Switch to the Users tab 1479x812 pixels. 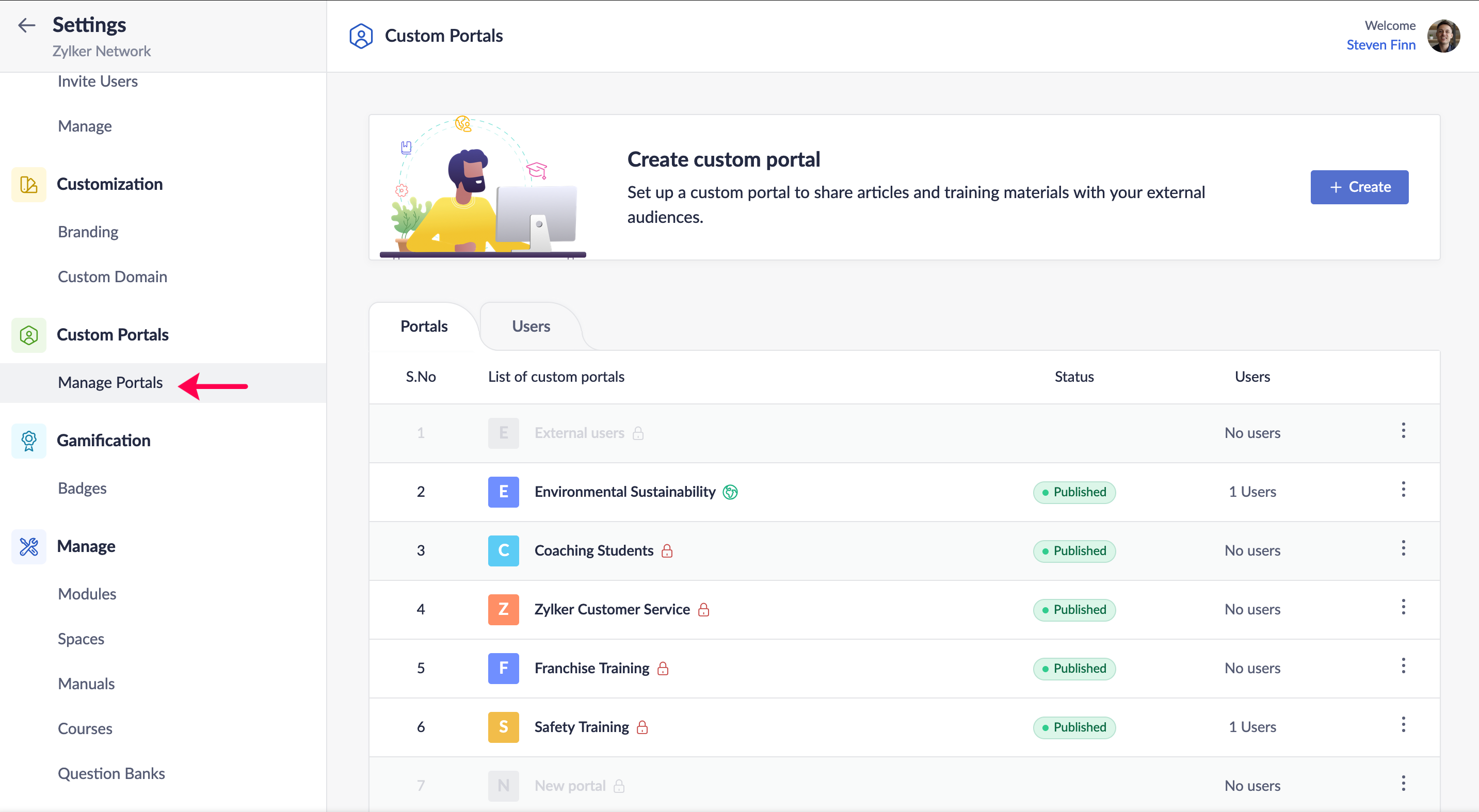[x=531, y=327]
